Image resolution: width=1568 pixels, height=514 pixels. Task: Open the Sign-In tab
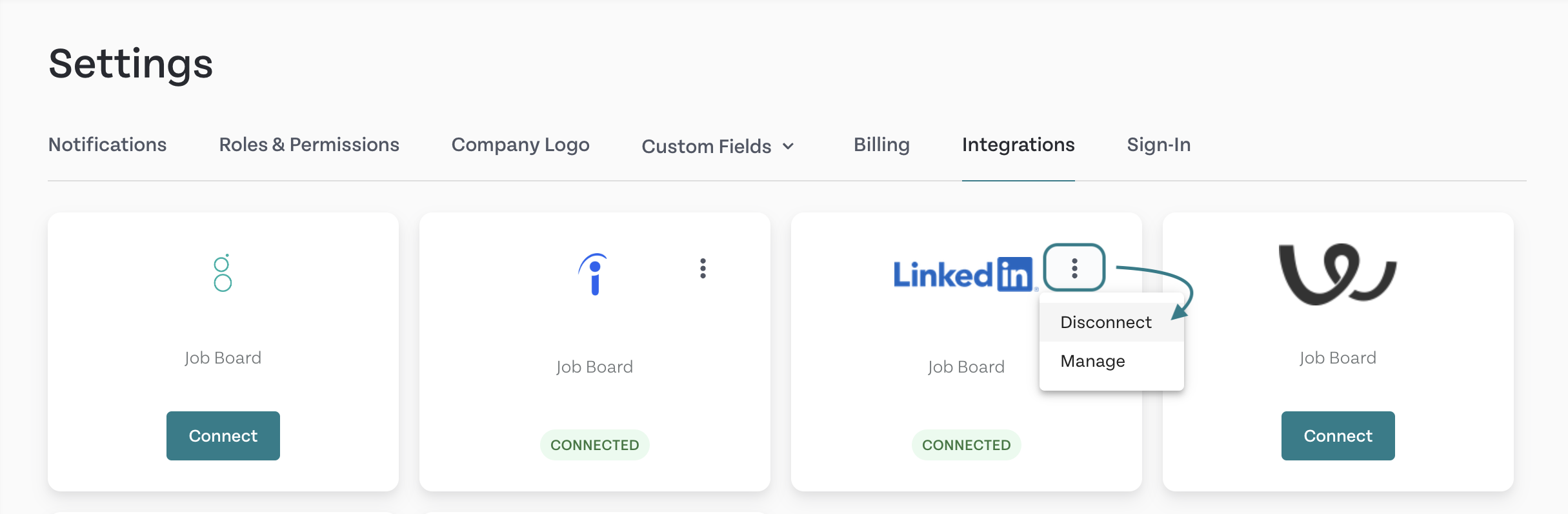pos(1159,145)
